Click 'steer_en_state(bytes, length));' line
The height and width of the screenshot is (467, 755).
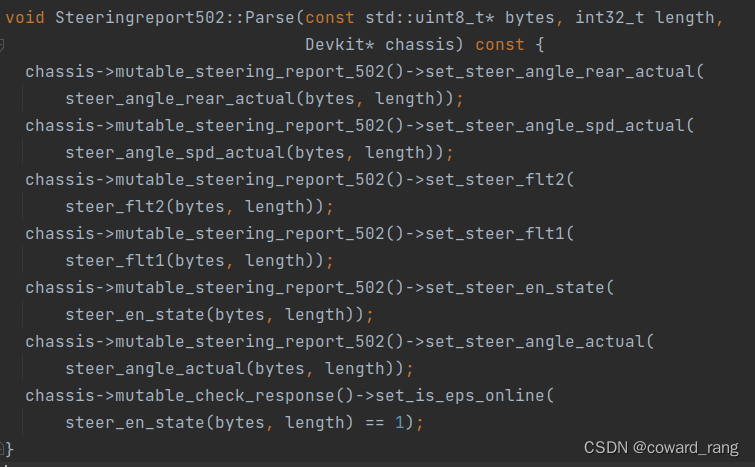(x=220, y=314)
